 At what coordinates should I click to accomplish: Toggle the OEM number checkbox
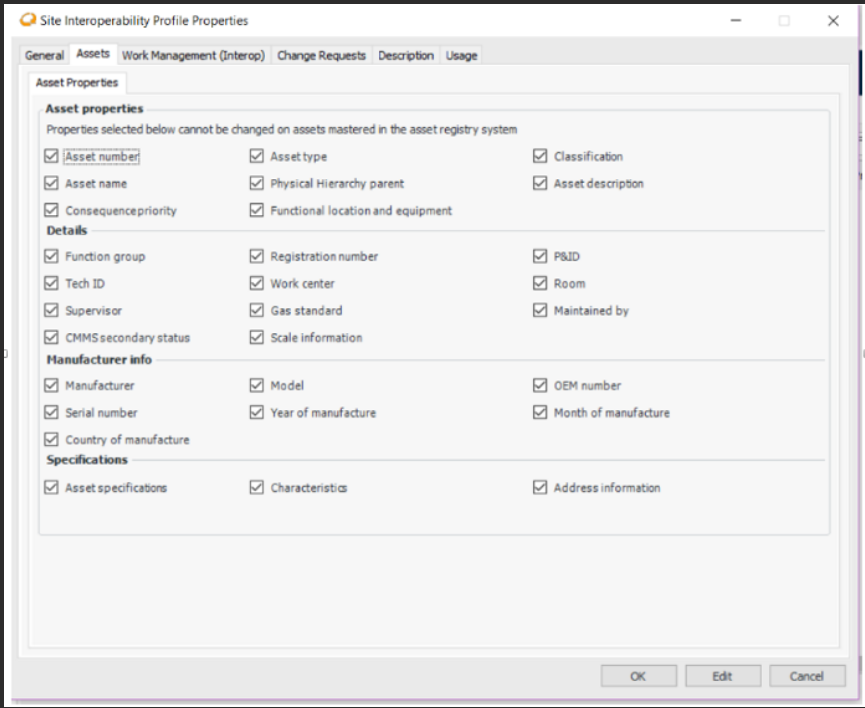point(540,385)
